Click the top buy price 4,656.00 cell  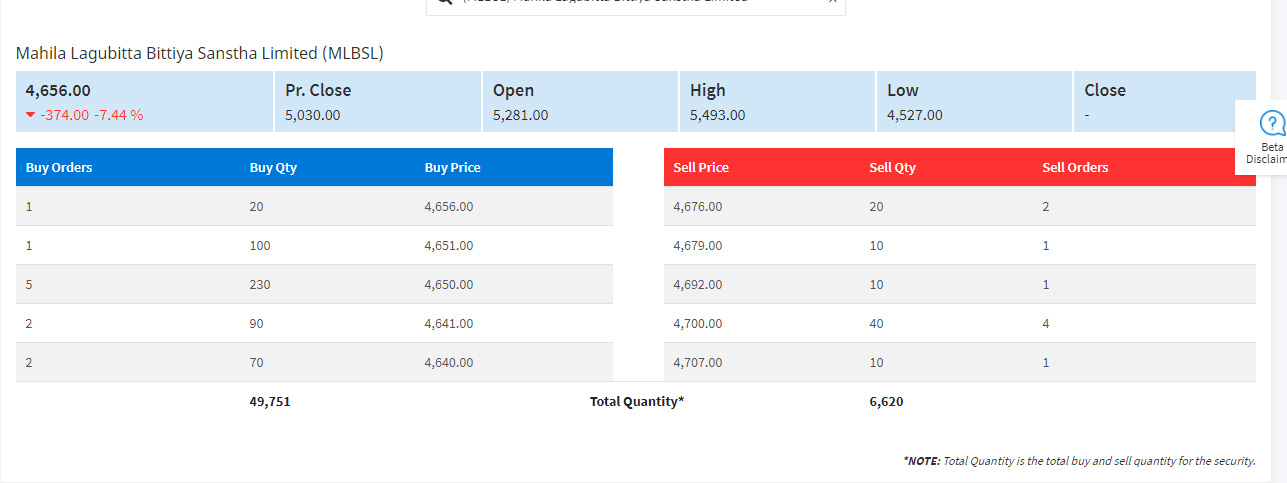click(449, 207)
